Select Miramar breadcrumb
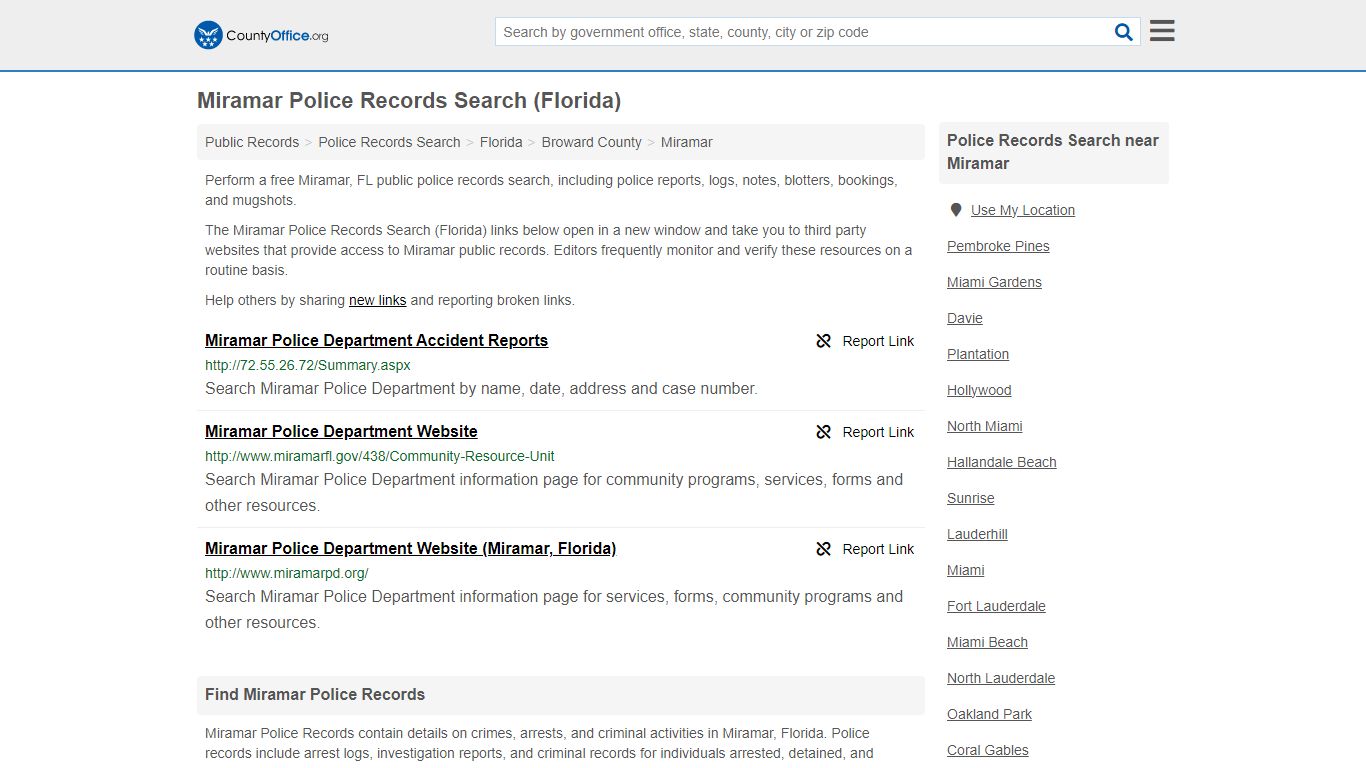1366x768 pixels. pos(686,142)
